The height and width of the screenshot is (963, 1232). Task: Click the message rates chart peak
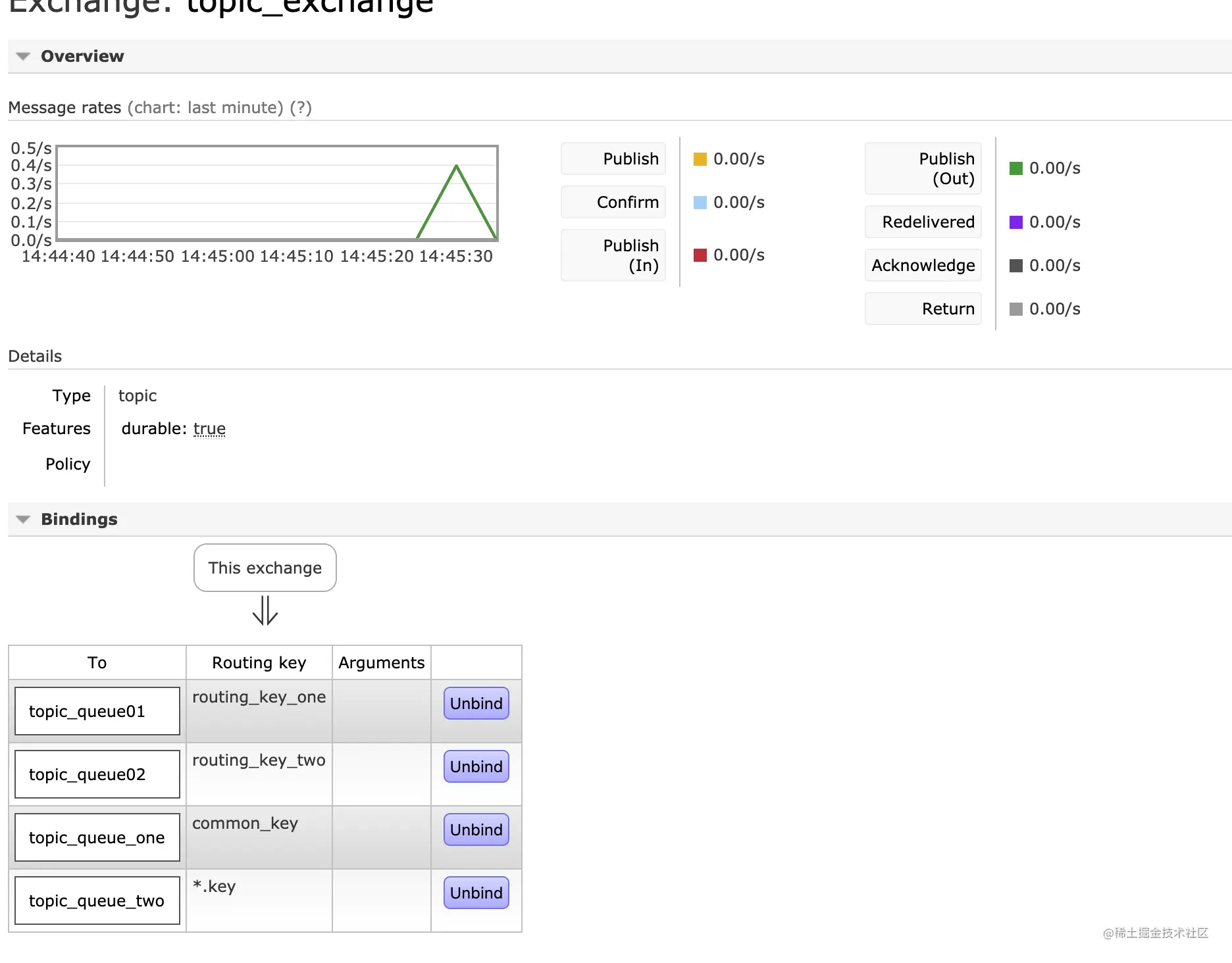456,166
